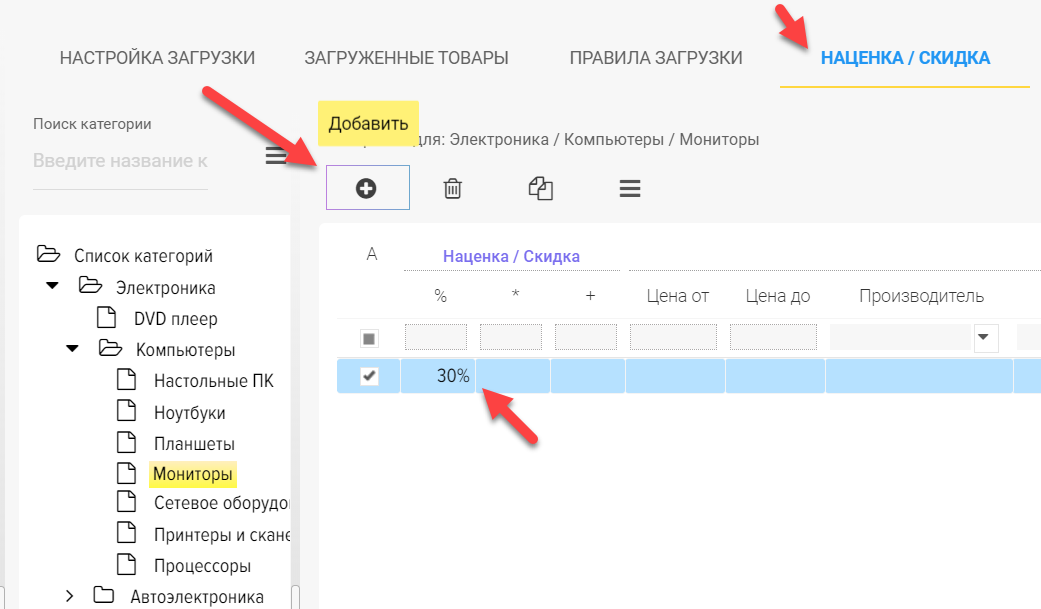This screenshot has width=1041, height=609.
Task: Click the Ноутбуки file icon
Action: pos(126,410)
